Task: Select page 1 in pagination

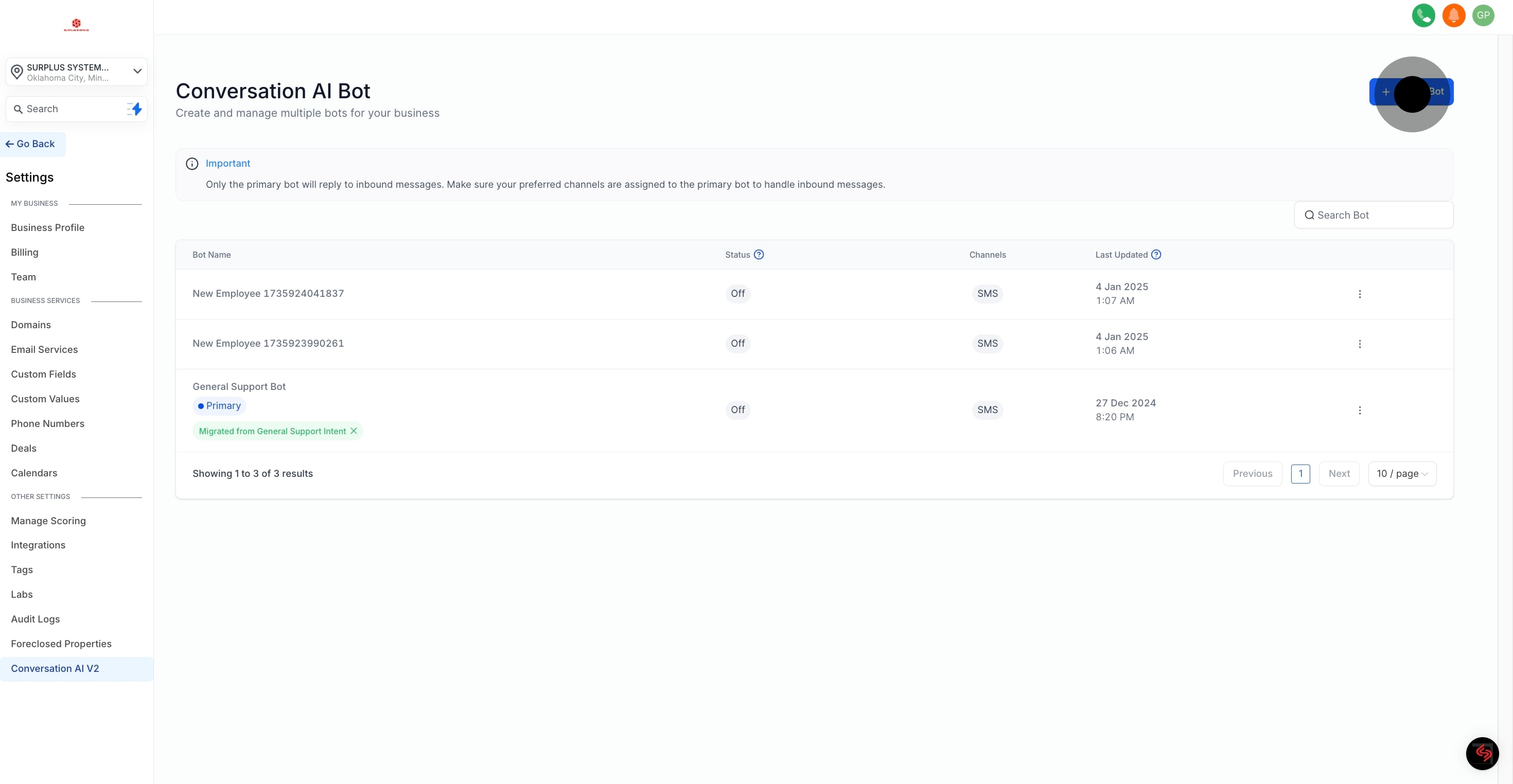Action: (x=1300, y=473)
